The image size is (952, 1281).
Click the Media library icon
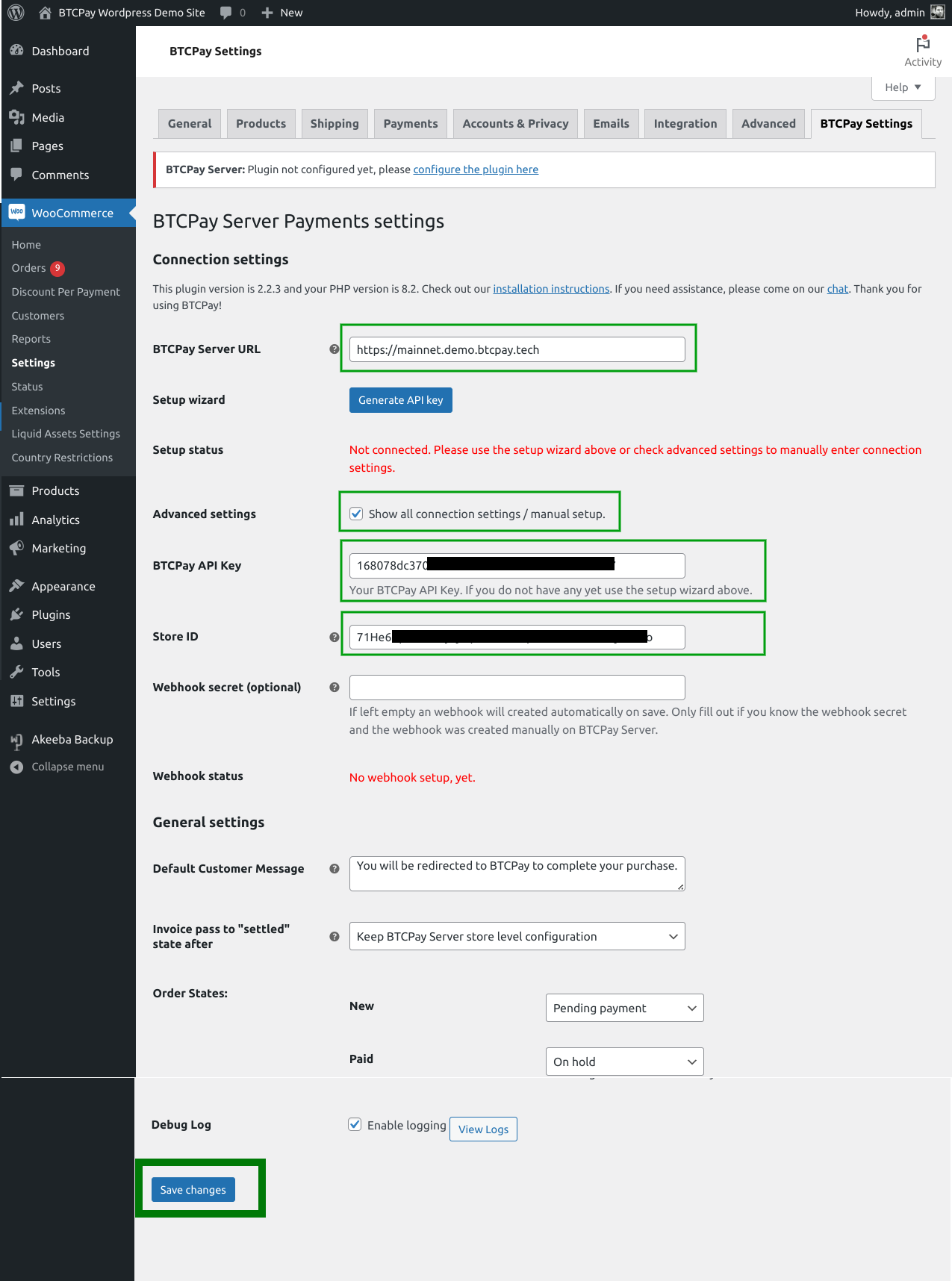point(16,117)
